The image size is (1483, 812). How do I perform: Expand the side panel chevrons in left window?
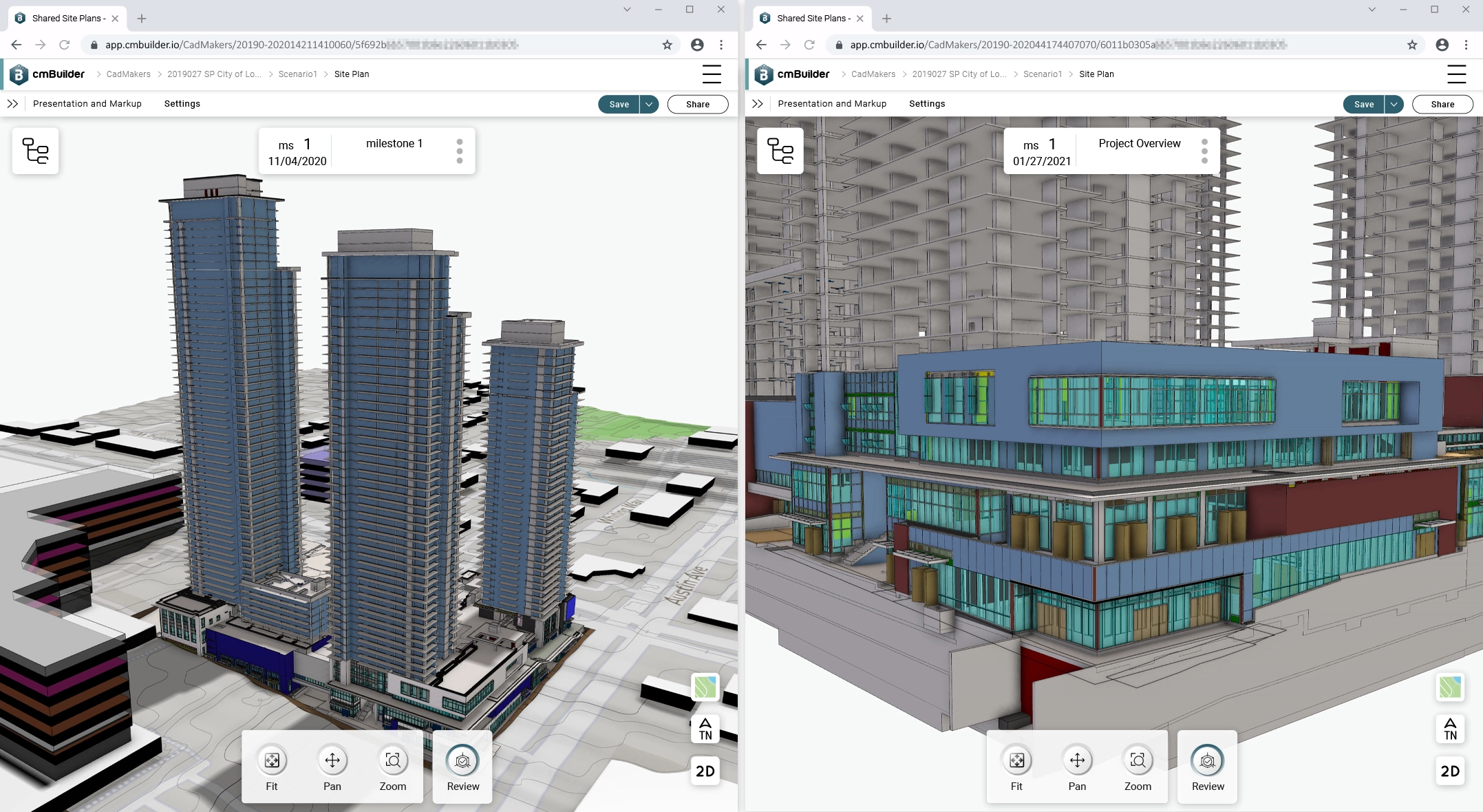click(x=12, y=104)
